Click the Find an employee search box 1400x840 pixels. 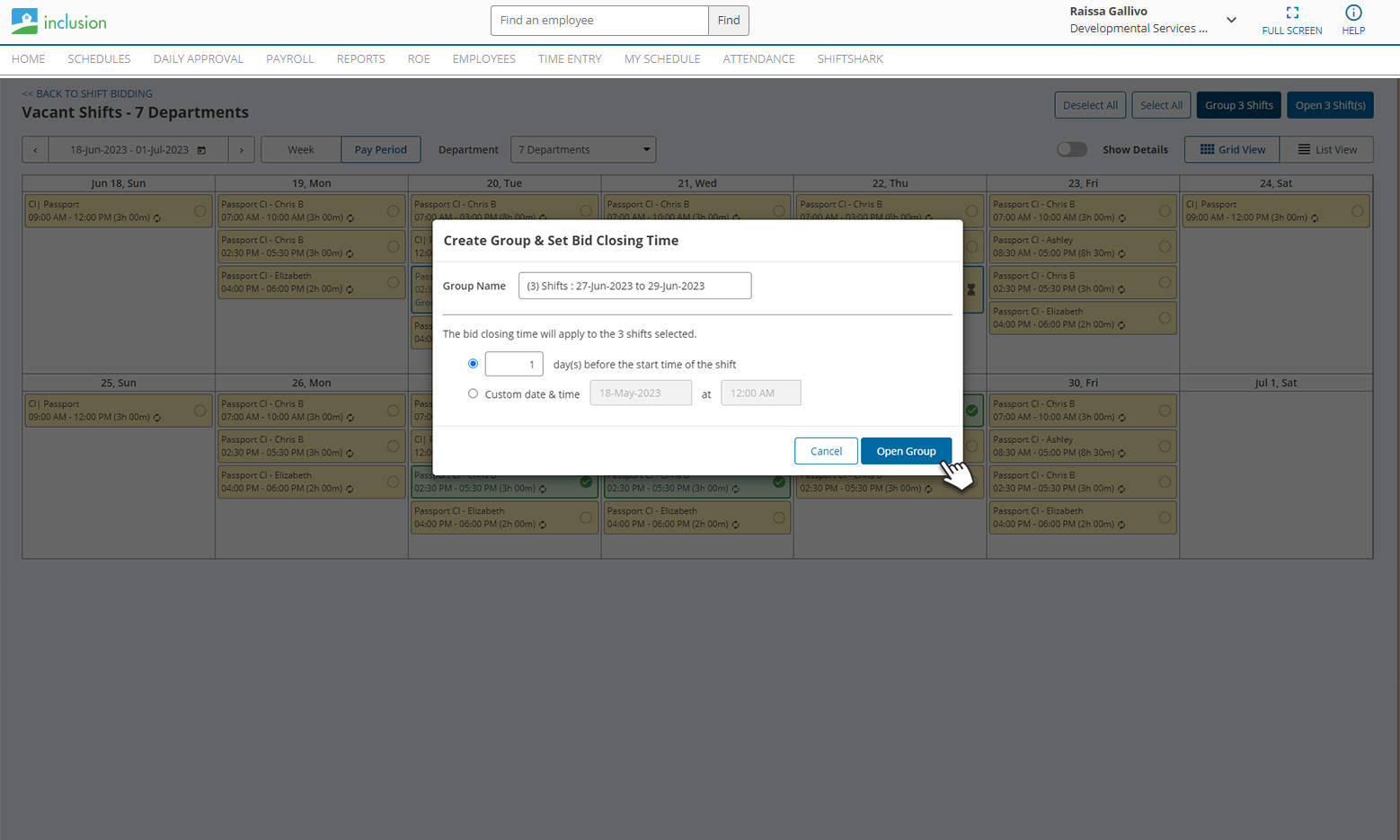[599, 21]
